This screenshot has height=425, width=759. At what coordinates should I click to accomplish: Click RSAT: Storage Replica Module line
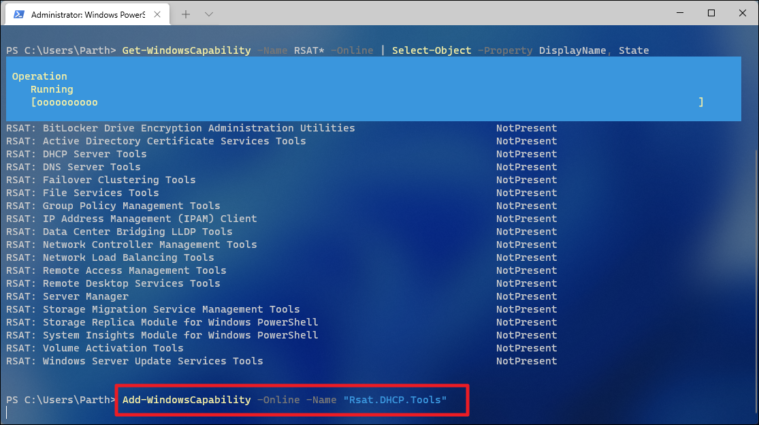click(x=162, y=322)
